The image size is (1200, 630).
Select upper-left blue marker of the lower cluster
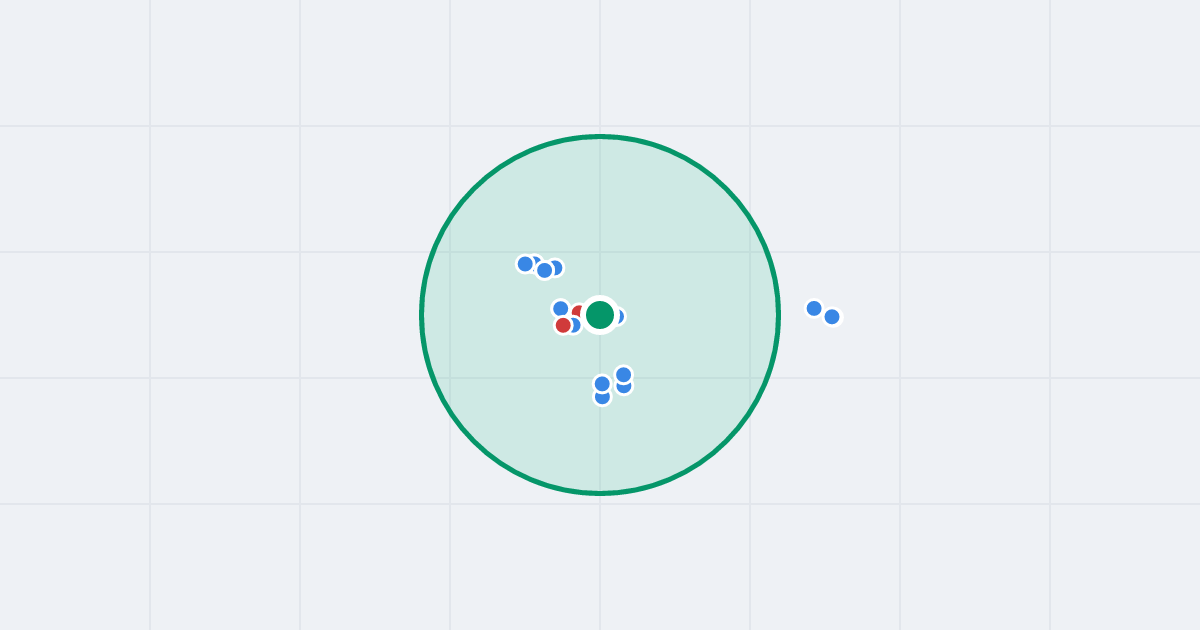(602, 384)
